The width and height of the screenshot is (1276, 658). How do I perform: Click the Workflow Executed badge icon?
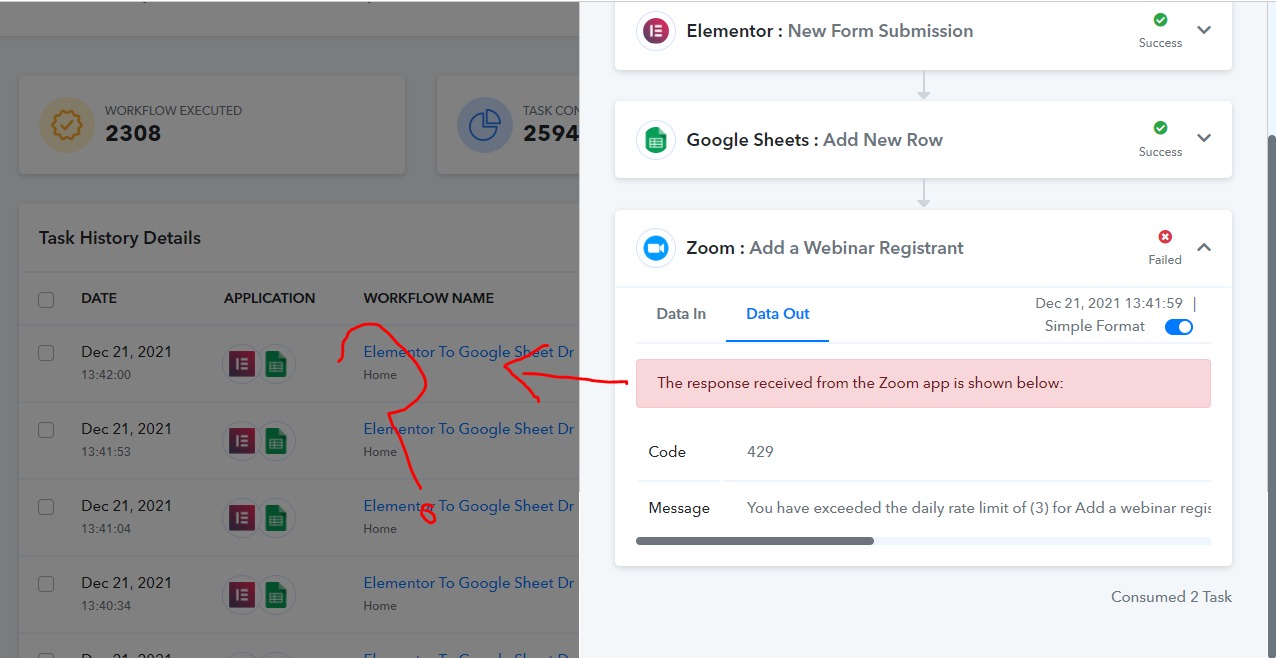tap(66, 125)
